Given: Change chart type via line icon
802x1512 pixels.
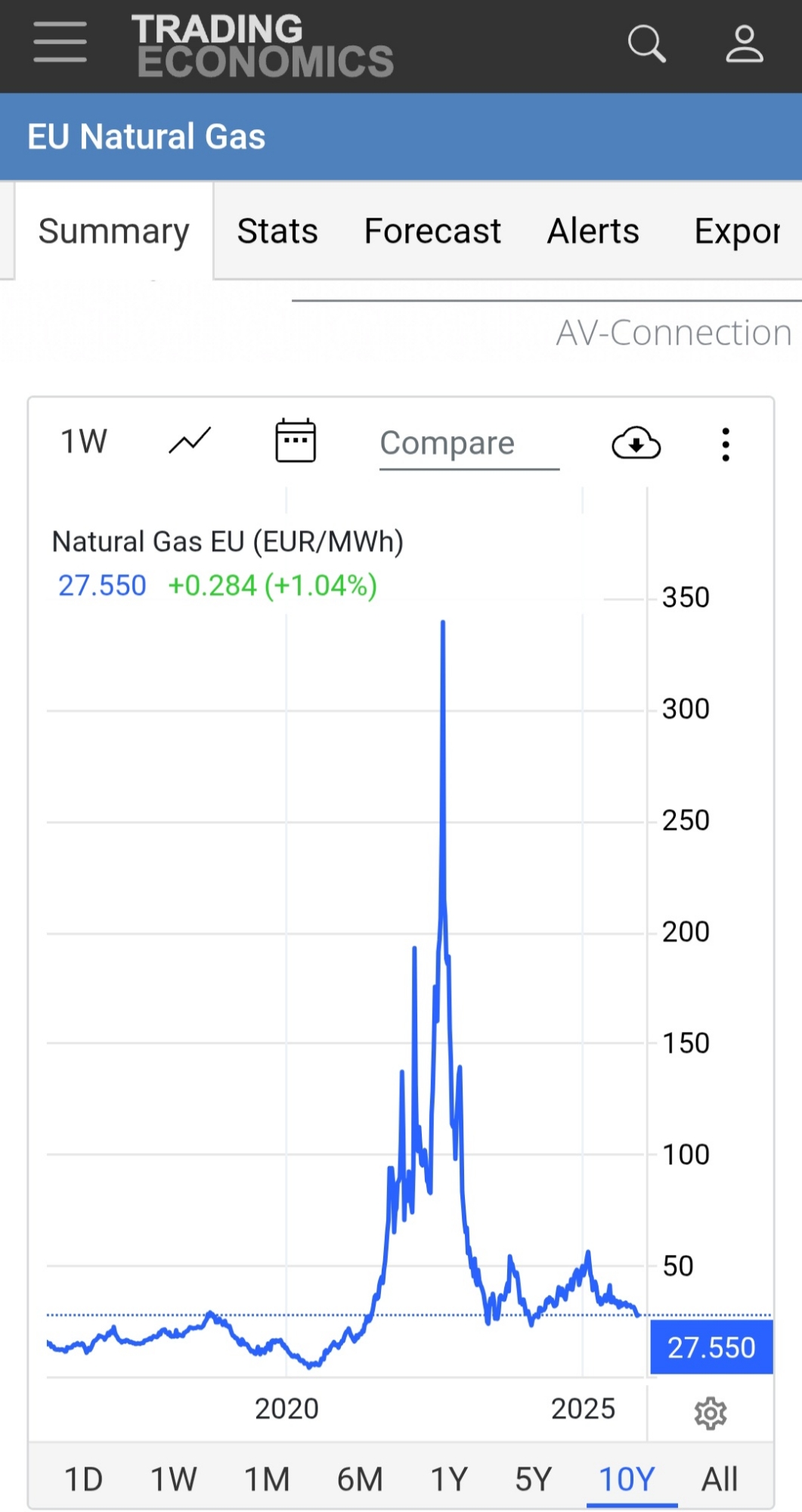Looking at the screenshot, I should point(189,442).
